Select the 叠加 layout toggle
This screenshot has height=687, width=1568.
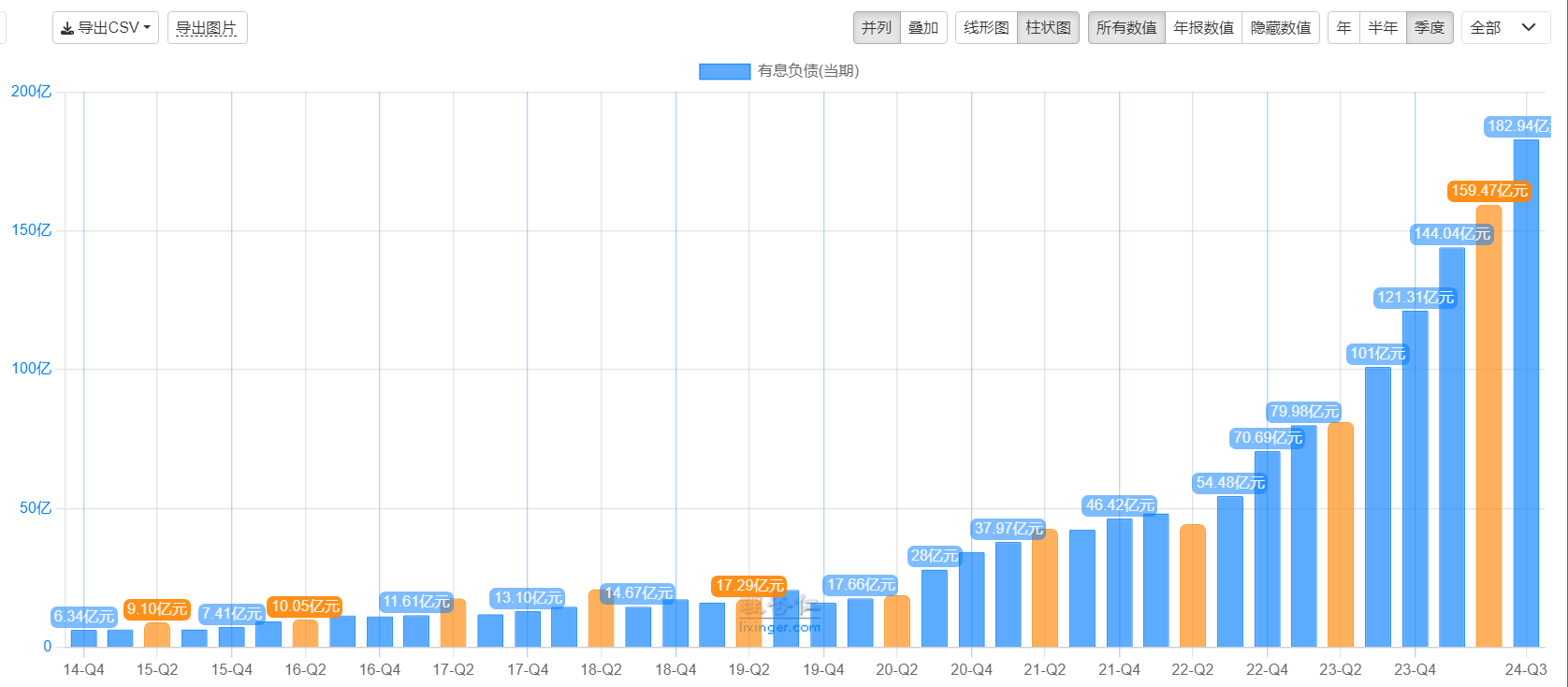tap(923, 28)
